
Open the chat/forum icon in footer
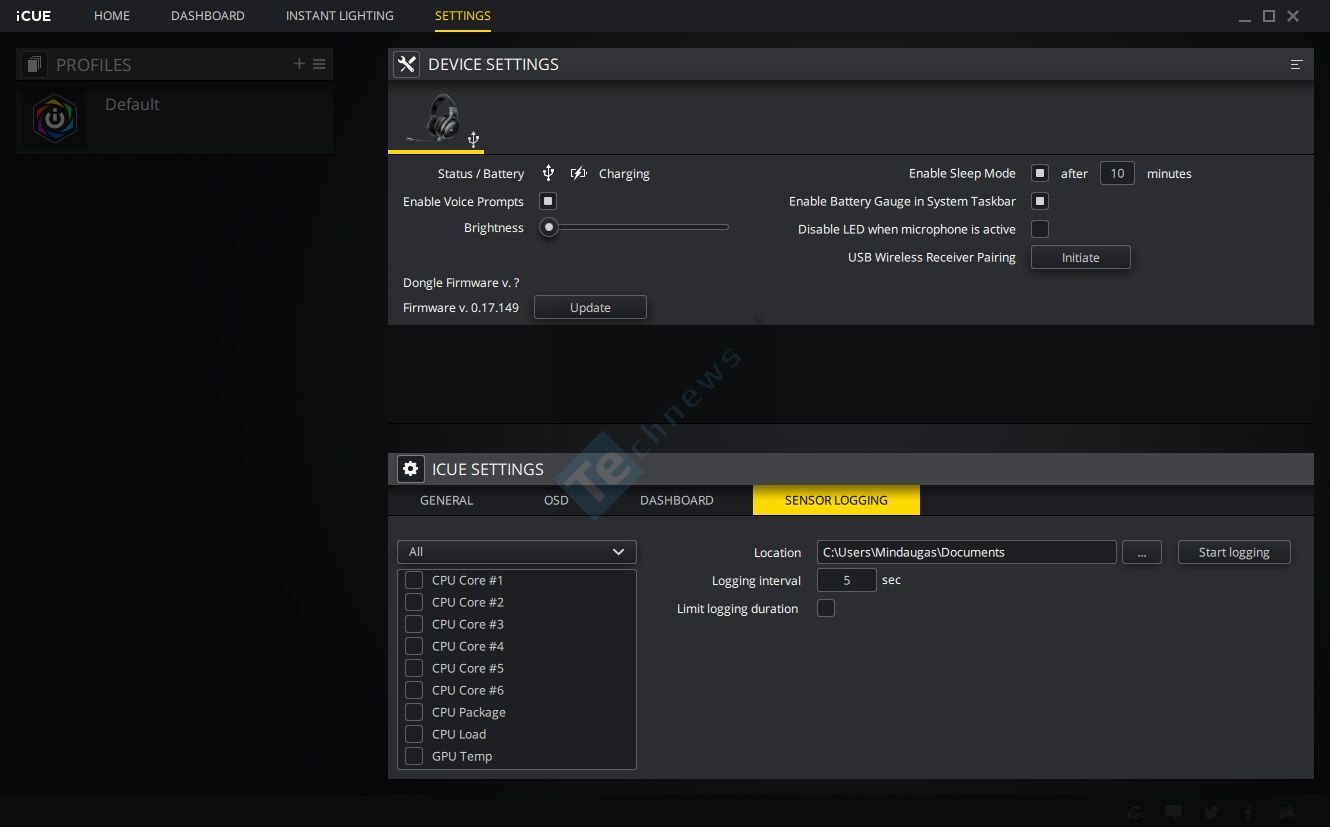tap(1173, 812)
